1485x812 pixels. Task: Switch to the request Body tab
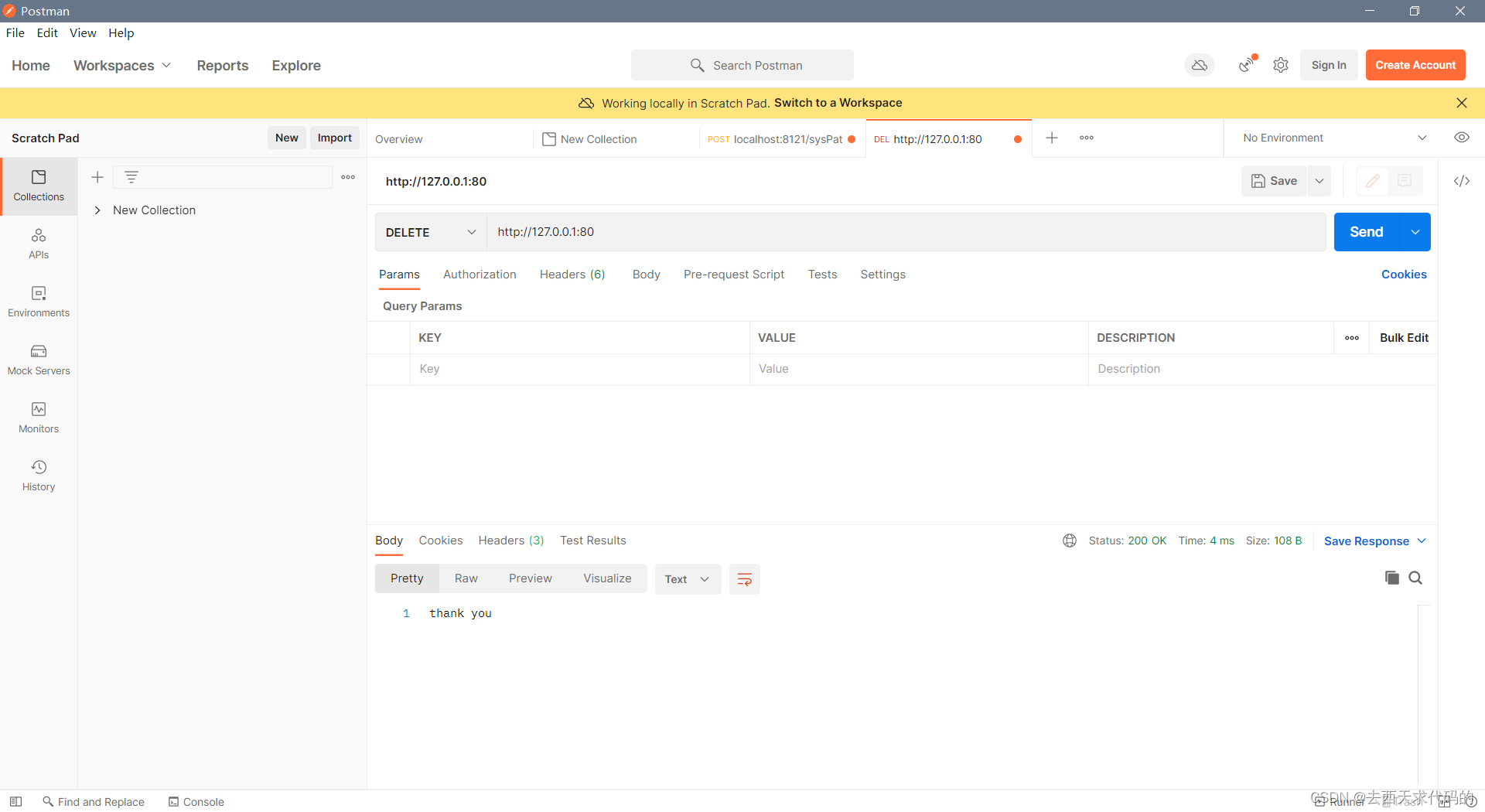[x=647, y=275]
